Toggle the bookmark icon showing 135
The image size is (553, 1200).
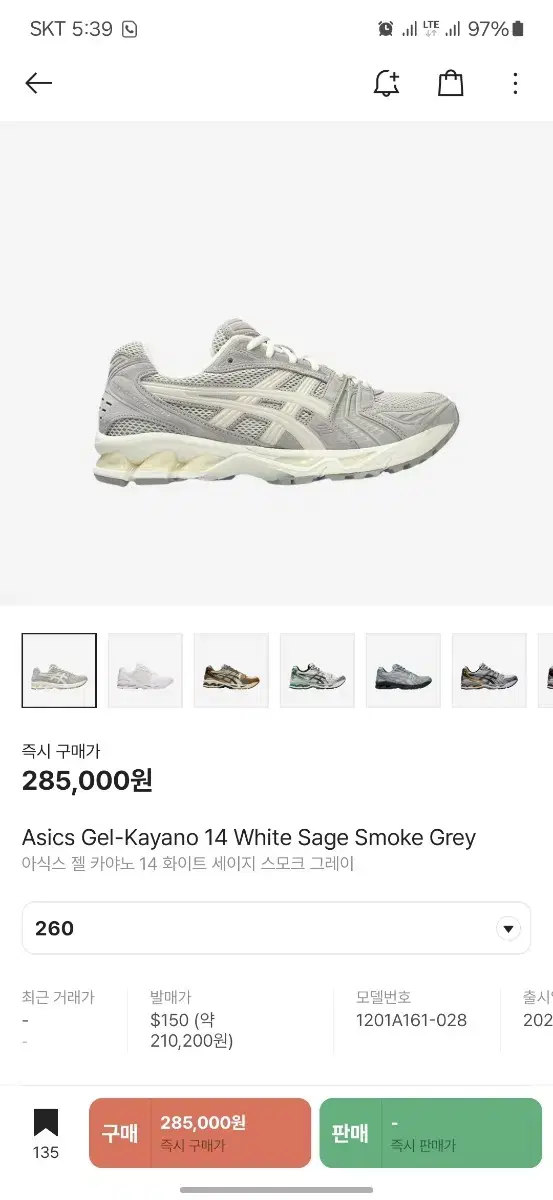point(46,1133)
